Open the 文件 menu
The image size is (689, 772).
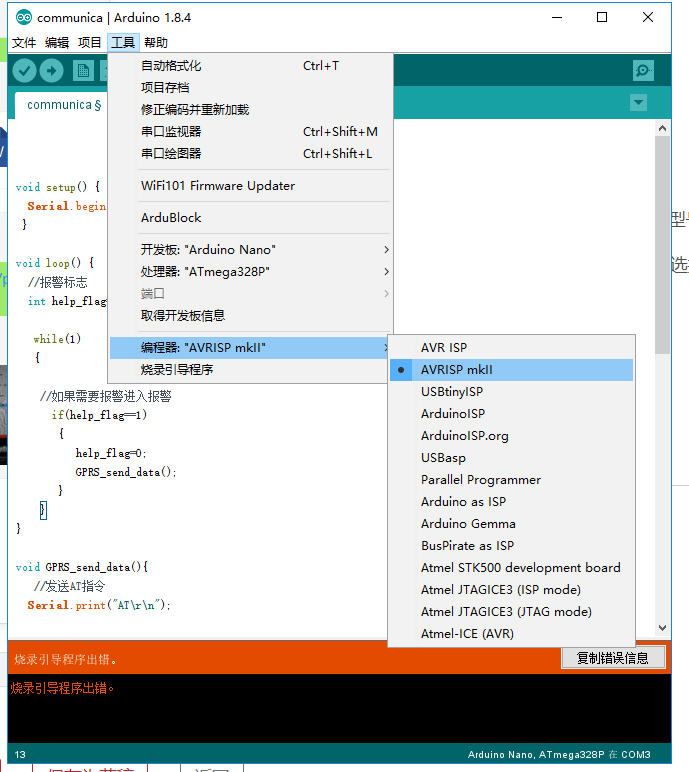[x=24, y=43]
